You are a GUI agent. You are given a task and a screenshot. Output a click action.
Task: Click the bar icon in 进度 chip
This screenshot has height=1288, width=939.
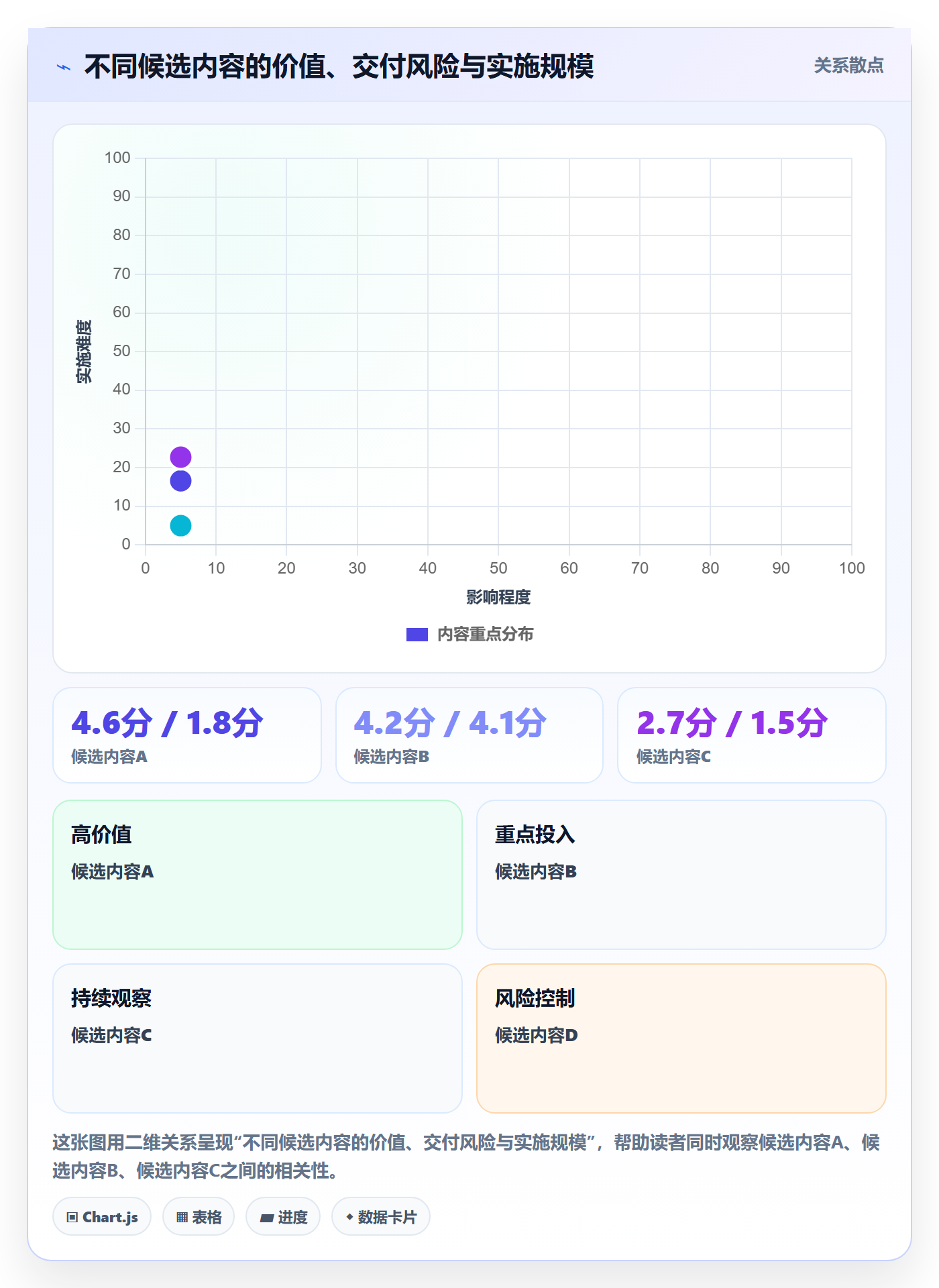click(x=267, y=1218)
